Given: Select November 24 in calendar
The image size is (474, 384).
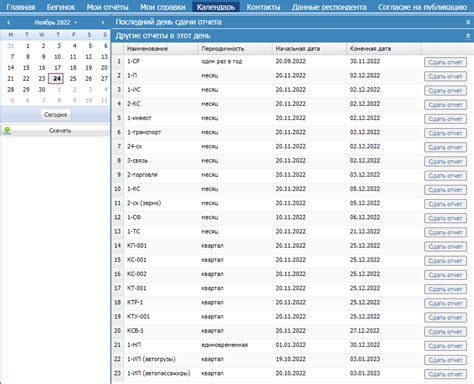Looking at the screenshot, I should pos(56,79).
